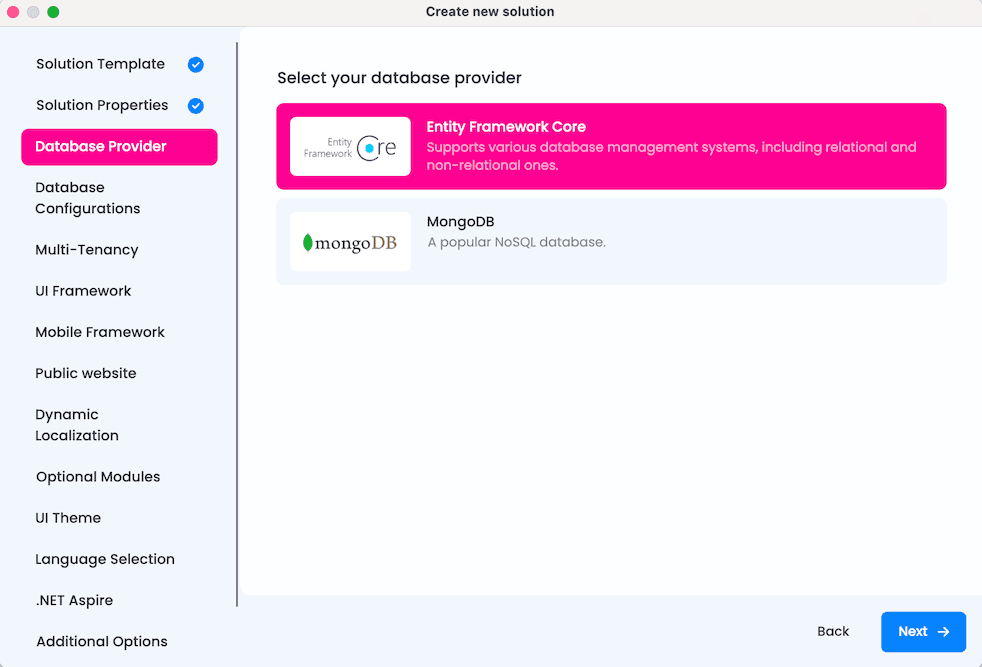
Task: Switch to the UI Framework step
Action: coord(83,291)
